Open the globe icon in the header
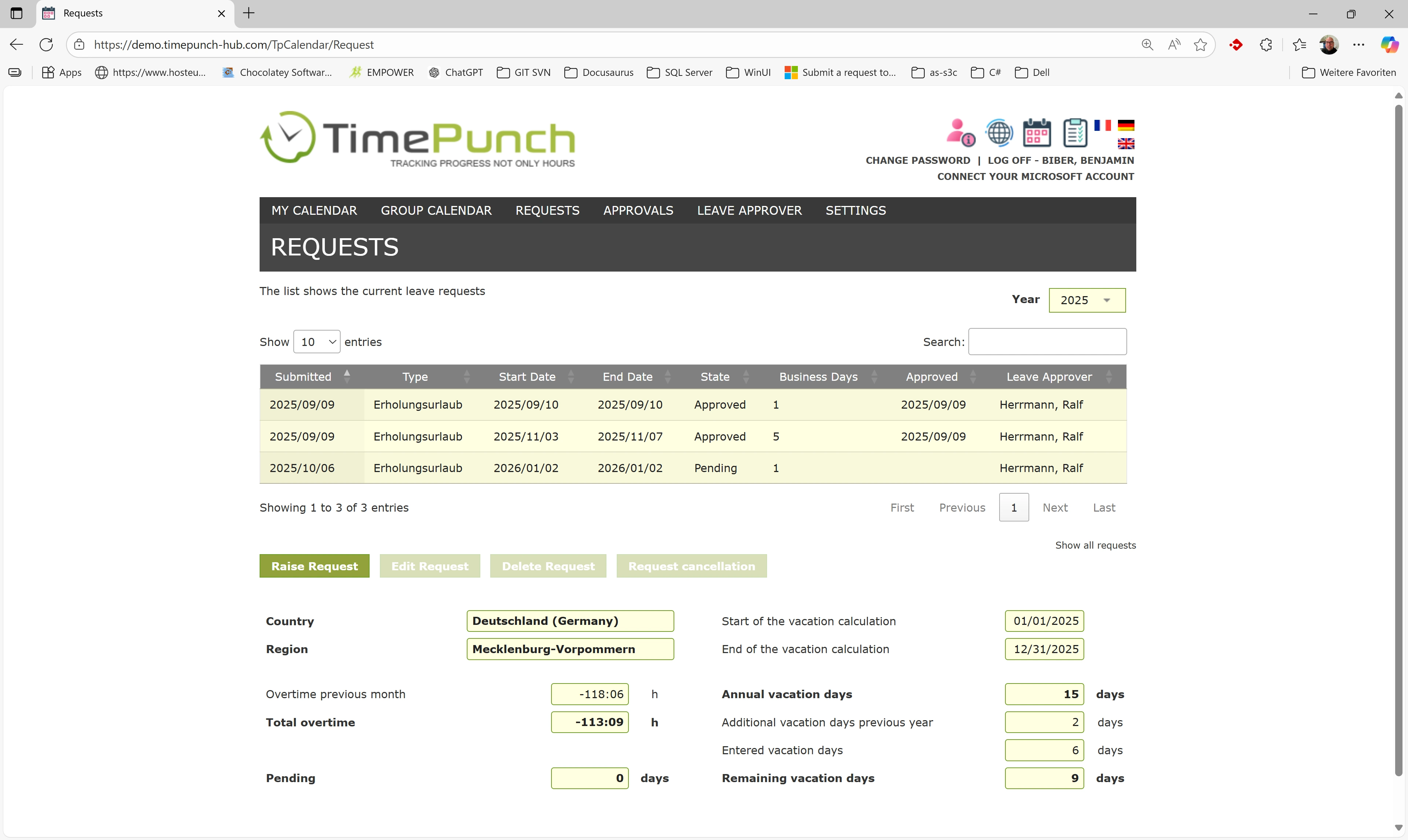The image size is (1408, 840). coord(999,132)
